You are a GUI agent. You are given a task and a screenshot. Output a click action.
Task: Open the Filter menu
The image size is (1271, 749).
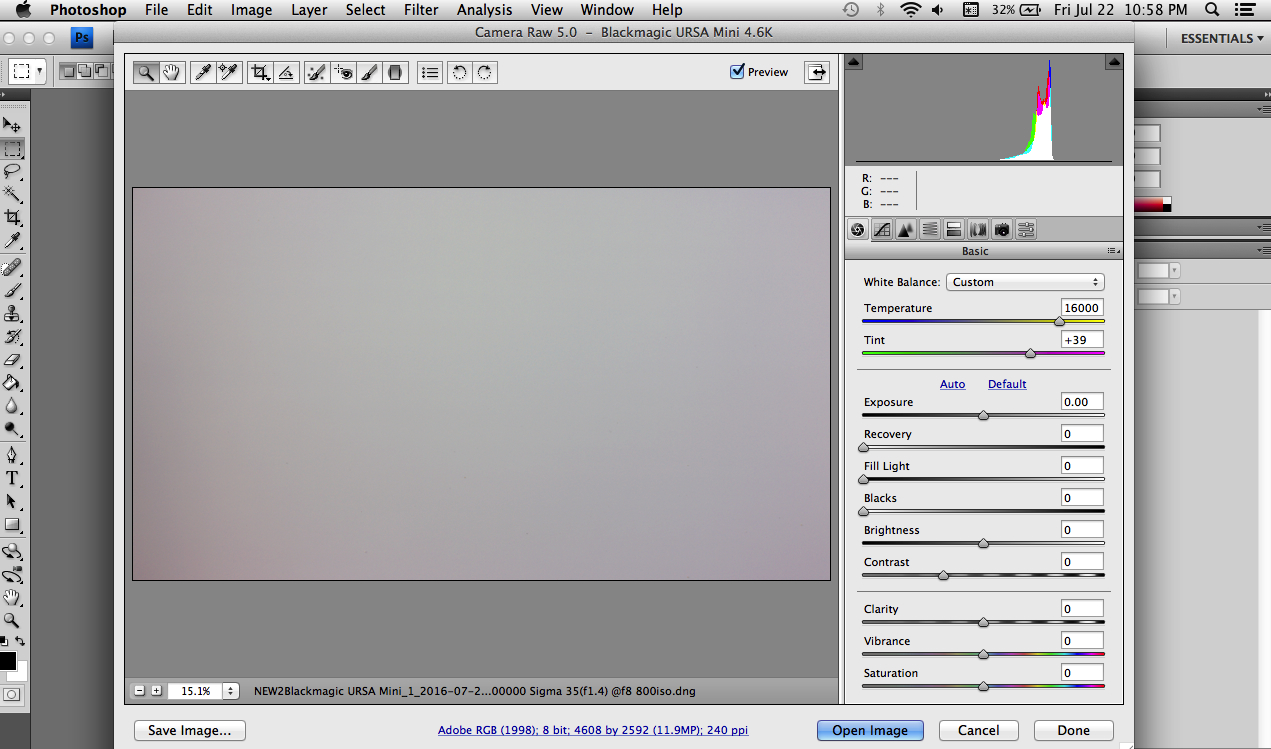[421, 10]
